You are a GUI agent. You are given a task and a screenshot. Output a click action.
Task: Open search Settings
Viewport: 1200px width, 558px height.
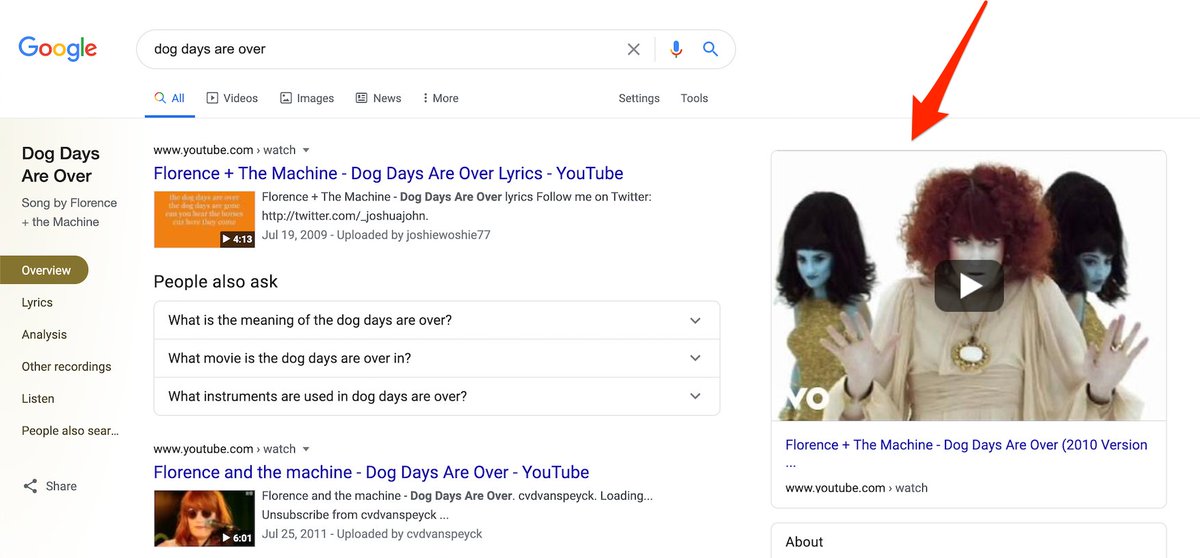(x=639, y=98)
